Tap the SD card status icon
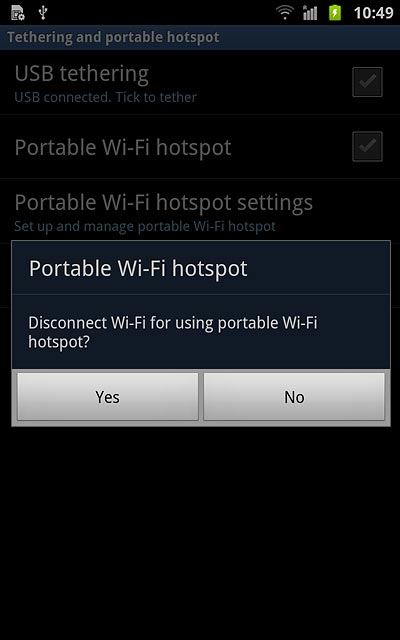Viewport: 400px width, 640px height. (x=18, y=13)
